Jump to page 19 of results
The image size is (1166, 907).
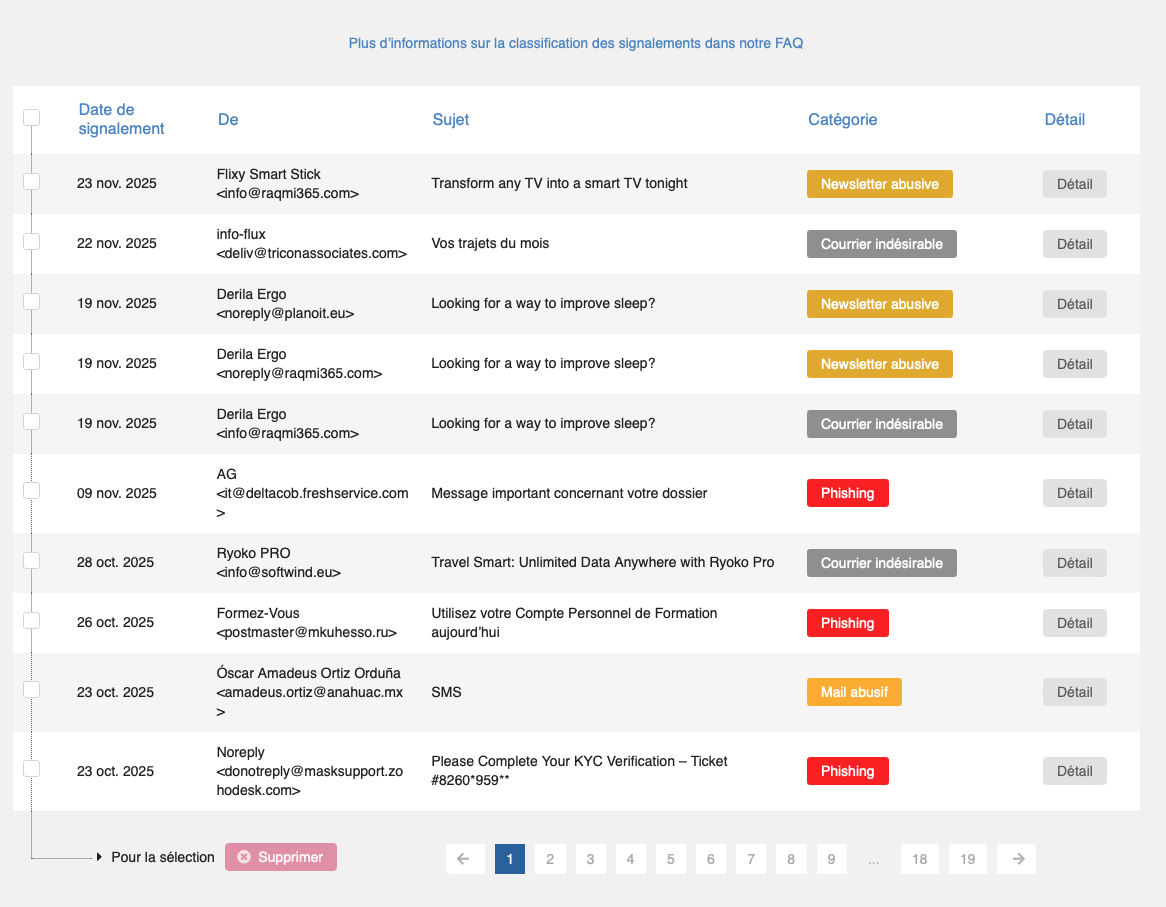[967, 859]
